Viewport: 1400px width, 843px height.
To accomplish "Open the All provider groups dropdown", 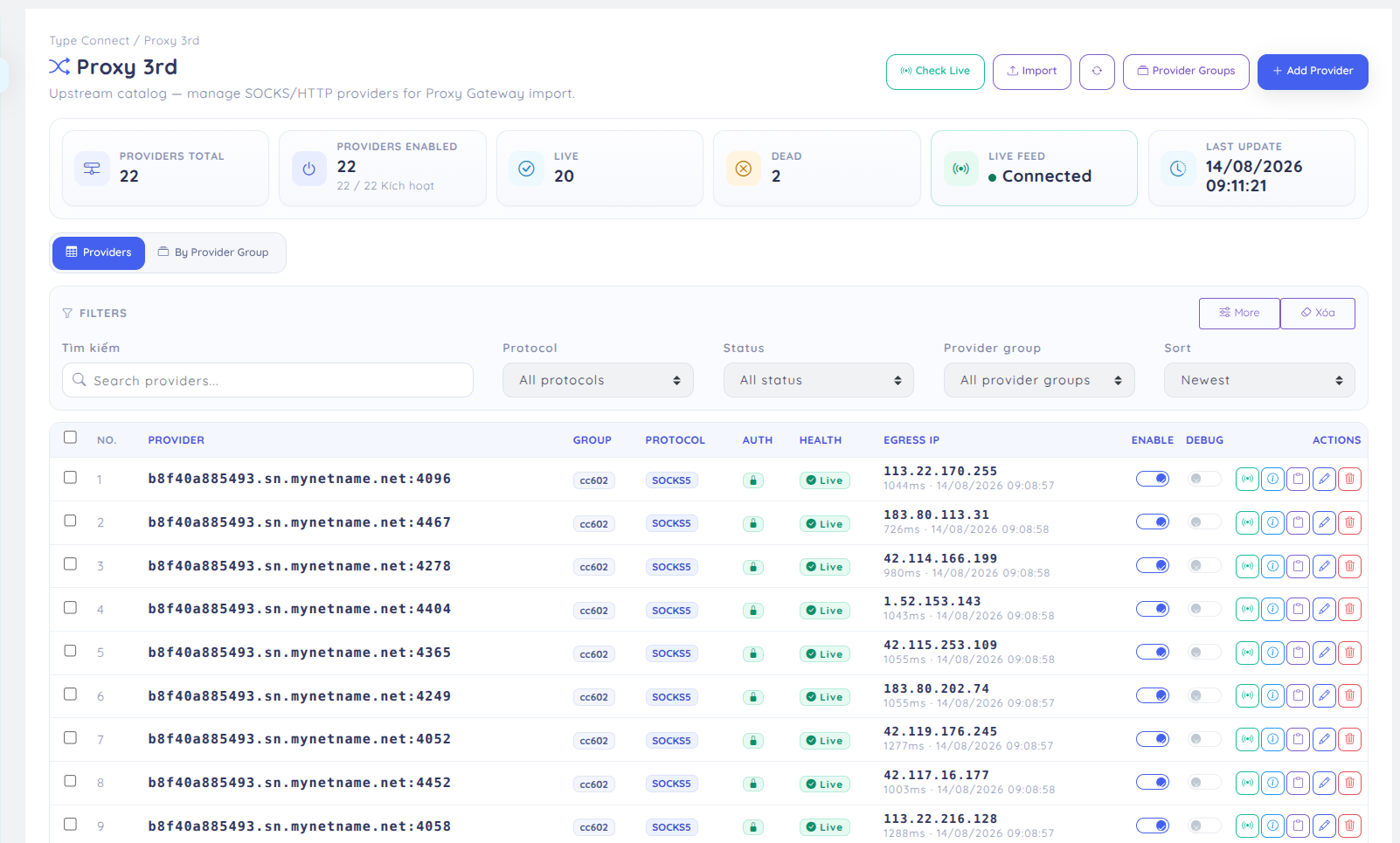I will point(1039,380).
